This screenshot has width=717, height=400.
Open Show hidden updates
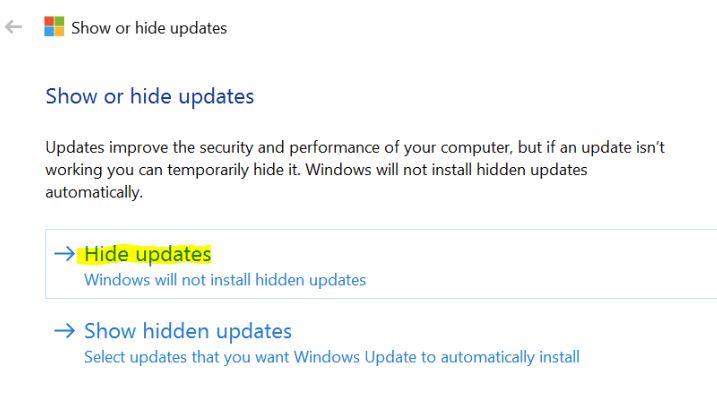tap(188, 331)
